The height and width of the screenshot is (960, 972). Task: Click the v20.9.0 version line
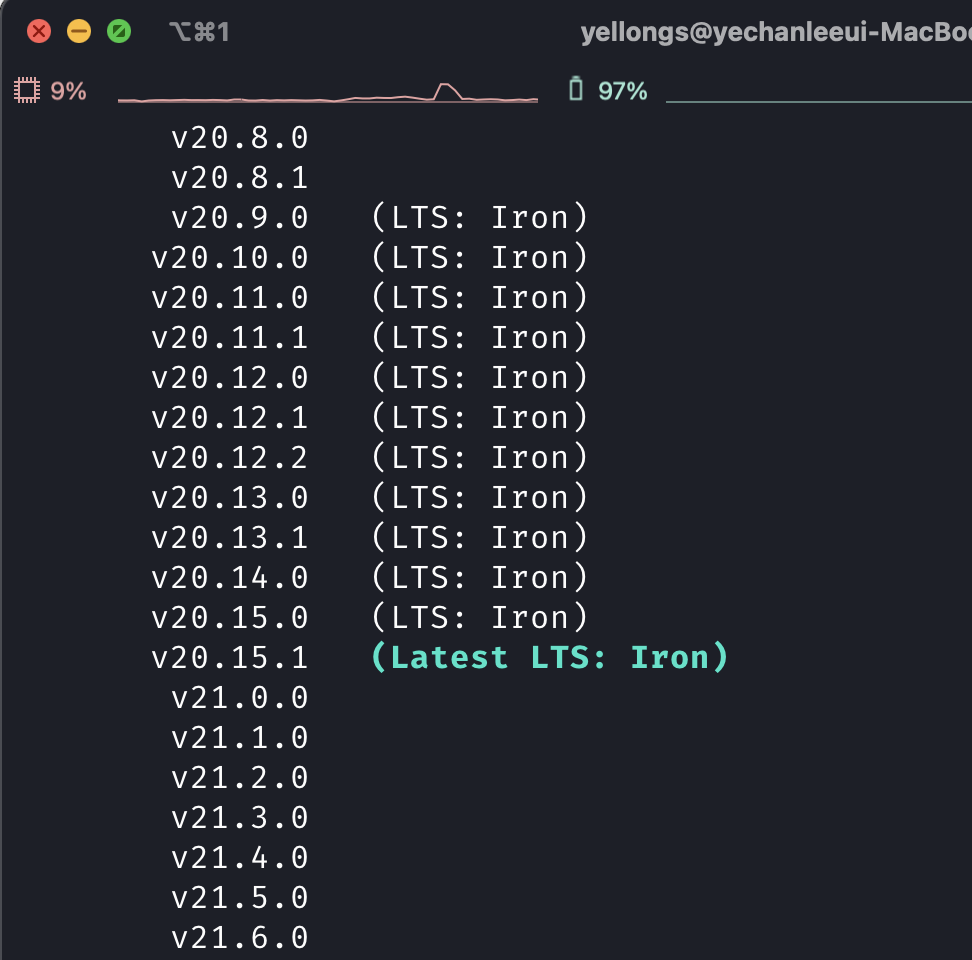[x=240, y=218]
